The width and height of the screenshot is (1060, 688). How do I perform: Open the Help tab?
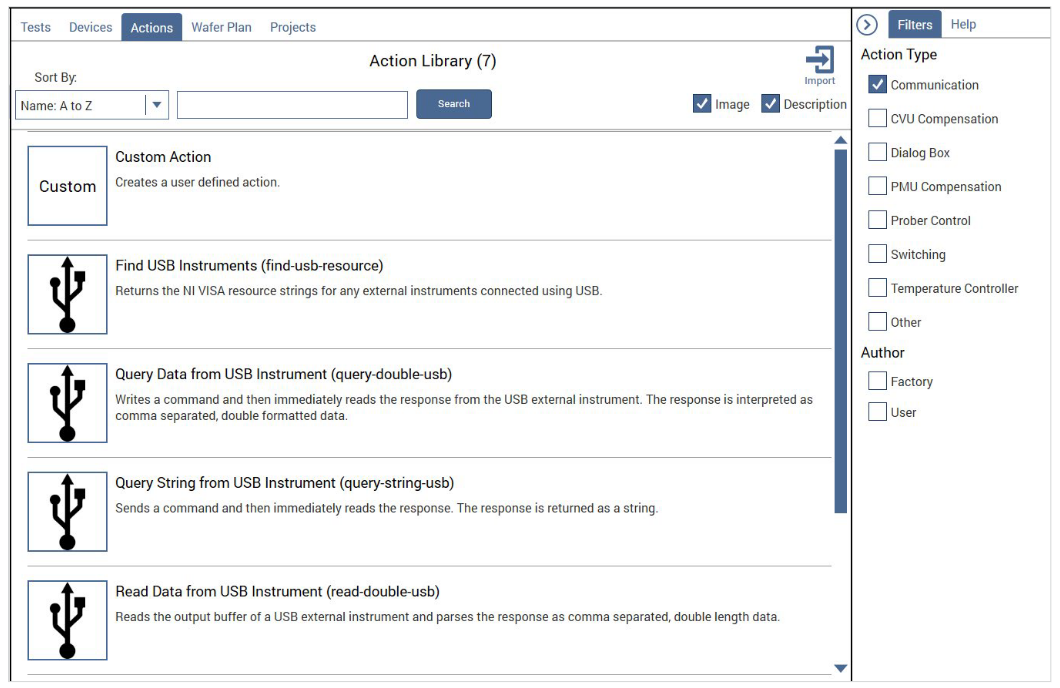click(x=963, y=25)
